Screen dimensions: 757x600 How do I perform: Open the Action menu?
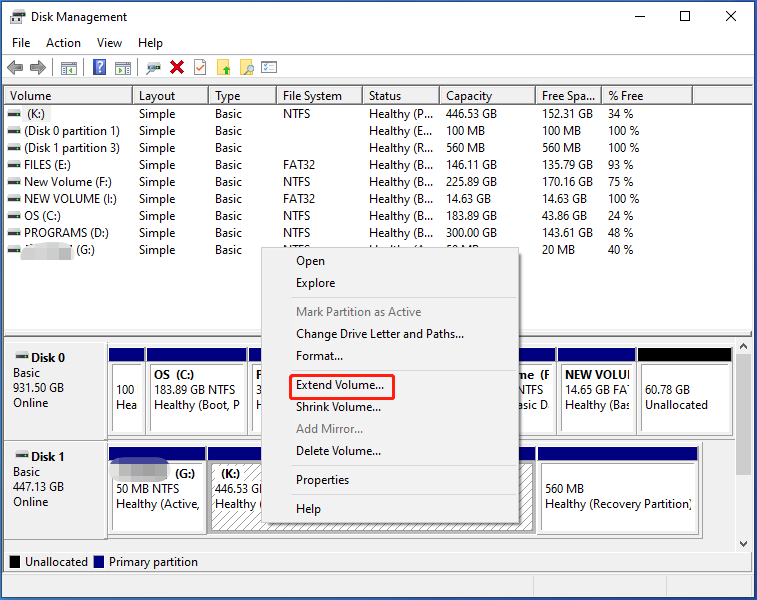coord(63,43)
